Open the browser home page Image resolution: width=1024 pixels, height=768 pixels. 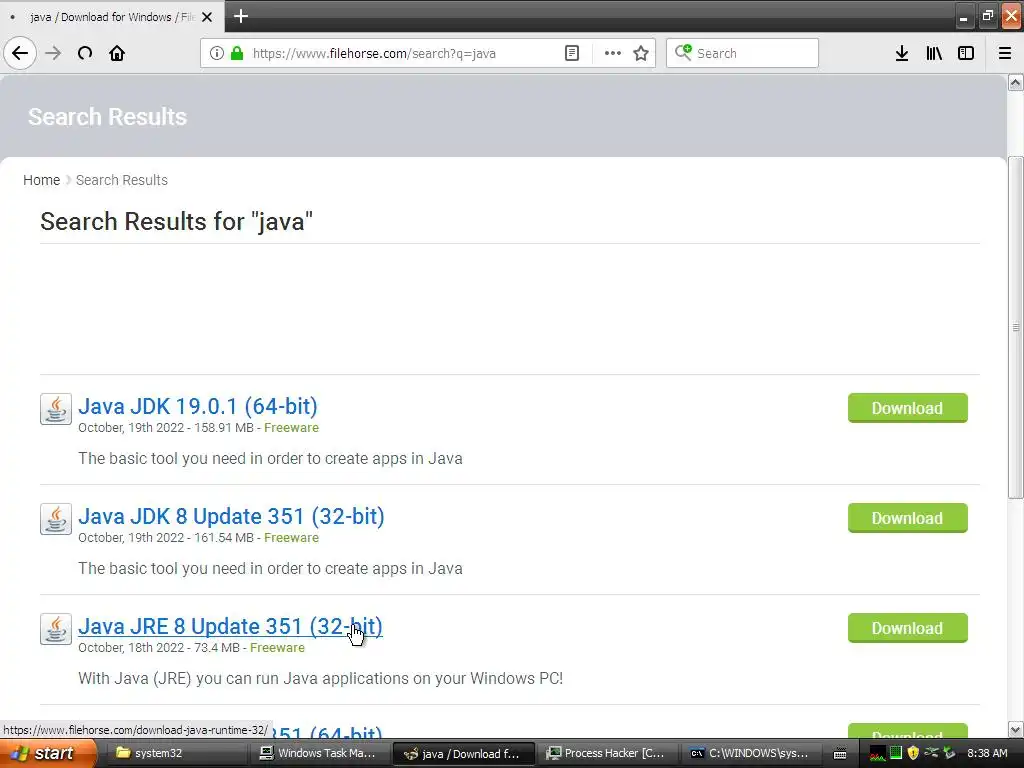(x=117, y=53)
